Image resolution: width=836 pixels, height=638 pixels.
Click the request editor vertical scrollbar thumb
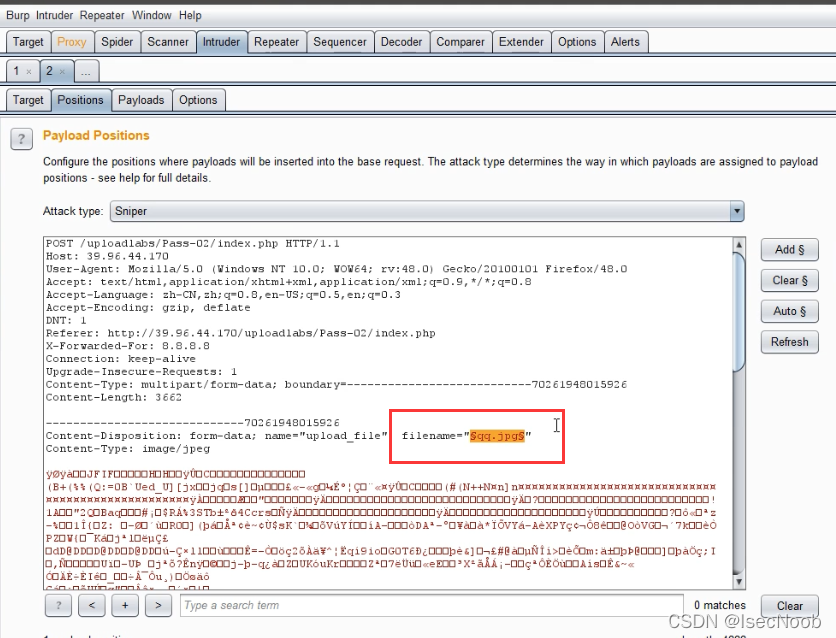(739, 312)
